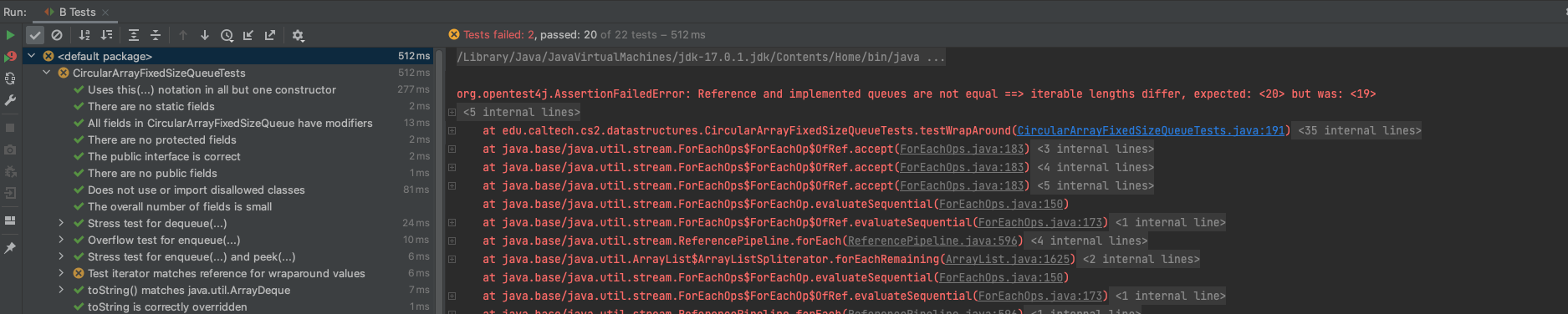Image resolution: width=1568 pixels, height=314 pixels.
Task: Expand '<3 internal lines>' folded text
Action: (x=1096, y=149)
